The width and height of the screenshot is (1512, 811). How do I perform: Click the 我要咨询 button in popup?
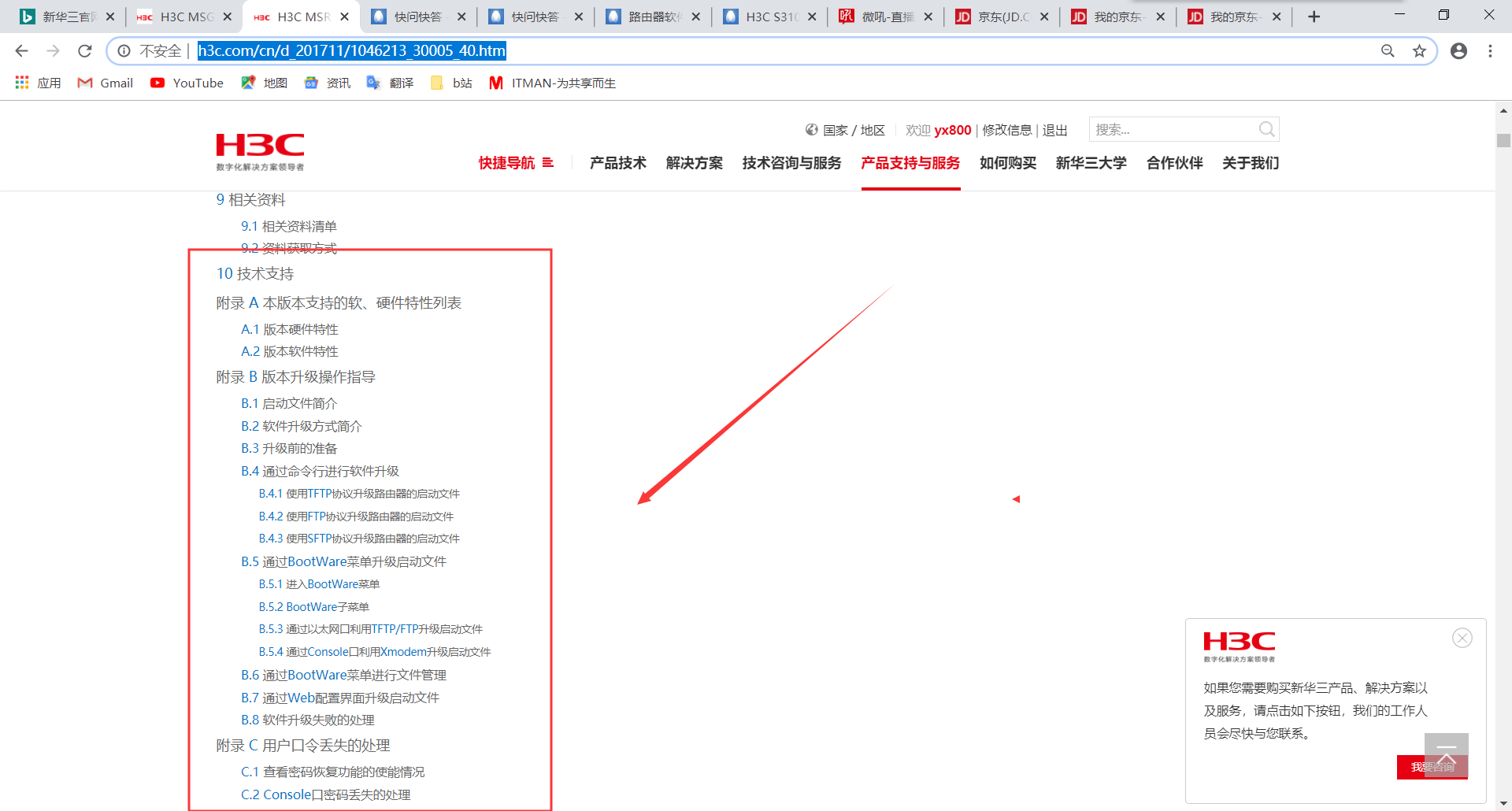coord(1432,767)
